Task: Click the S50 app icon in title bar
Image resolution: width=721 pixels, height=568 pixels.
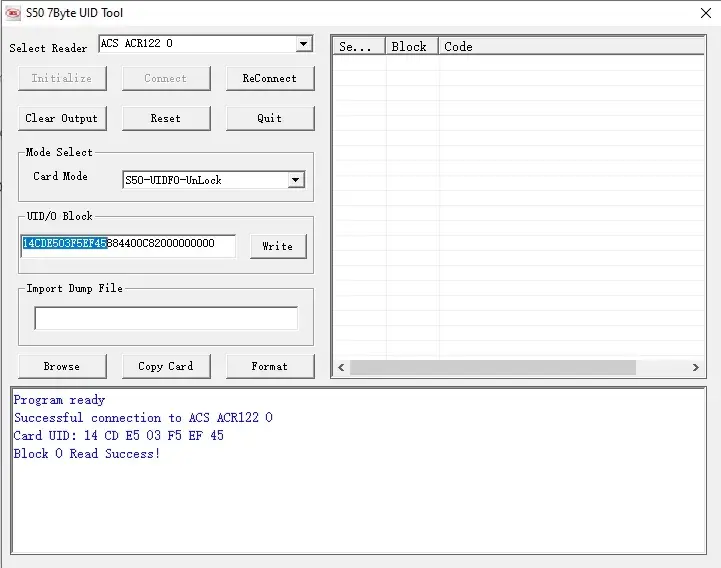Action: tap(12, 13)
